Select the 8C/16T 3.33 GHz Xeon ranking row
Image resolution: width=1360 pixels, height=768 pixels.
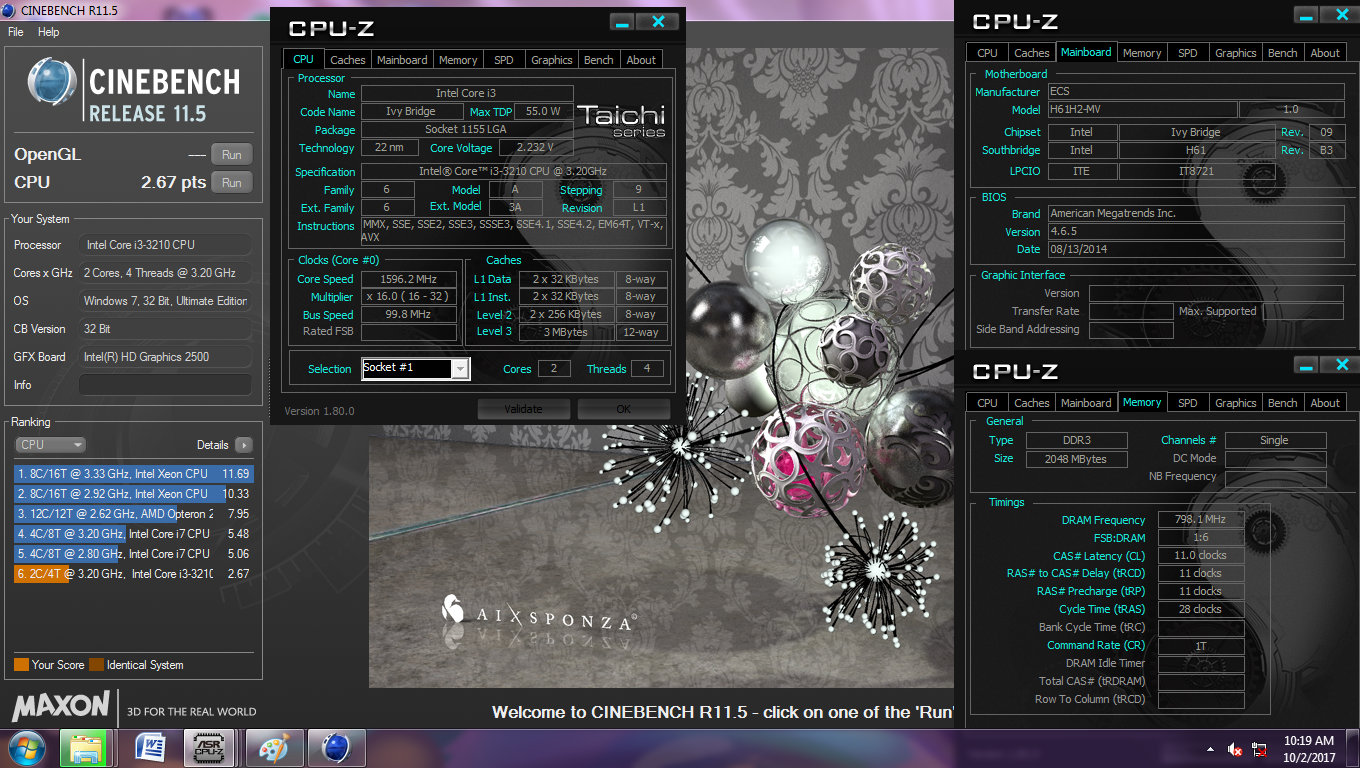[134, 474]
